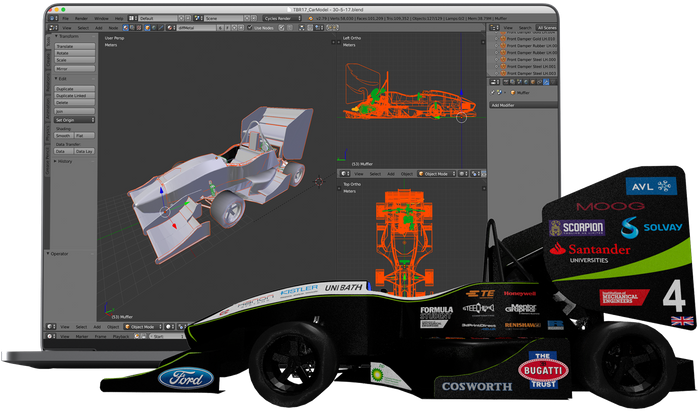Open the timeline editor type icon
Viewport: 699px width, 412px height.
(x=51, y=336)
